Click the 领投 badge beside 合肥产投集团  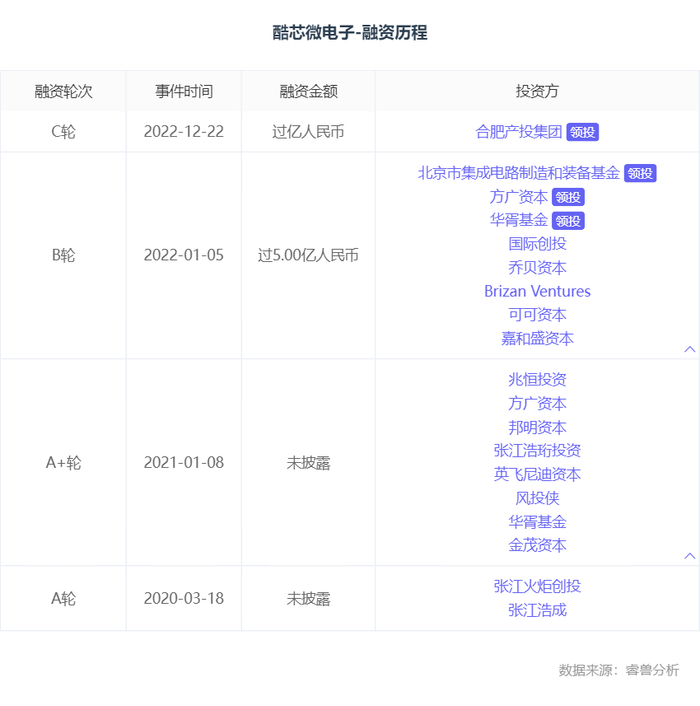(x=583, y=132)
